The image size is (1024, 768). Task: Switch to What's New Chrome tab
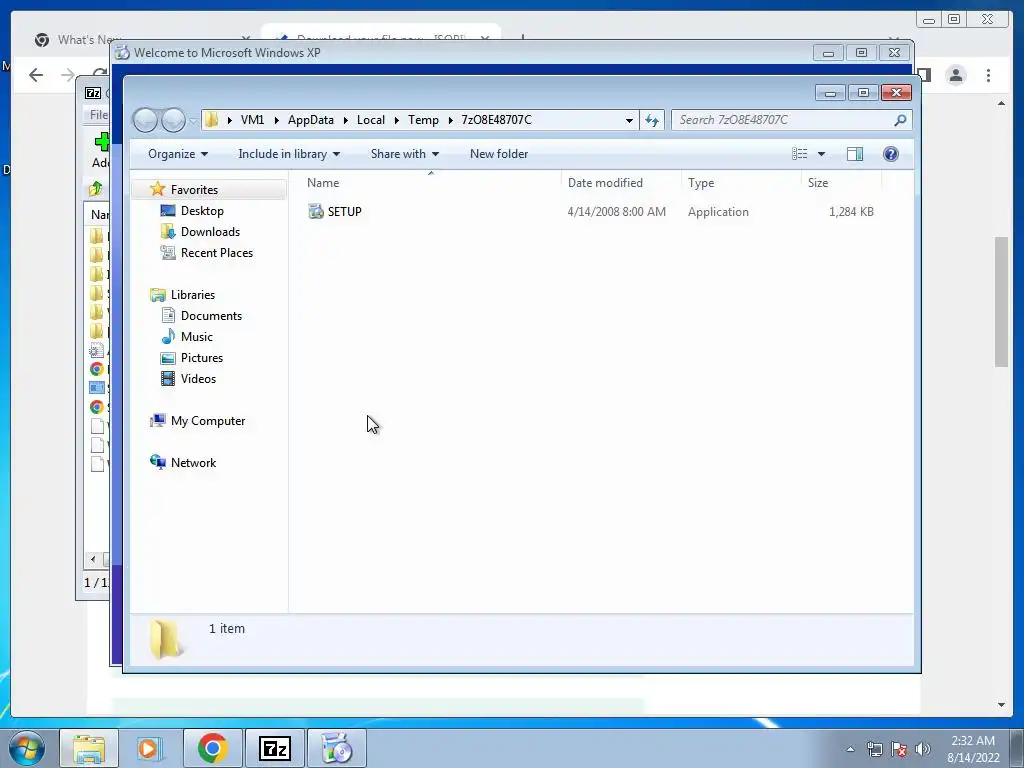(89, 40)
